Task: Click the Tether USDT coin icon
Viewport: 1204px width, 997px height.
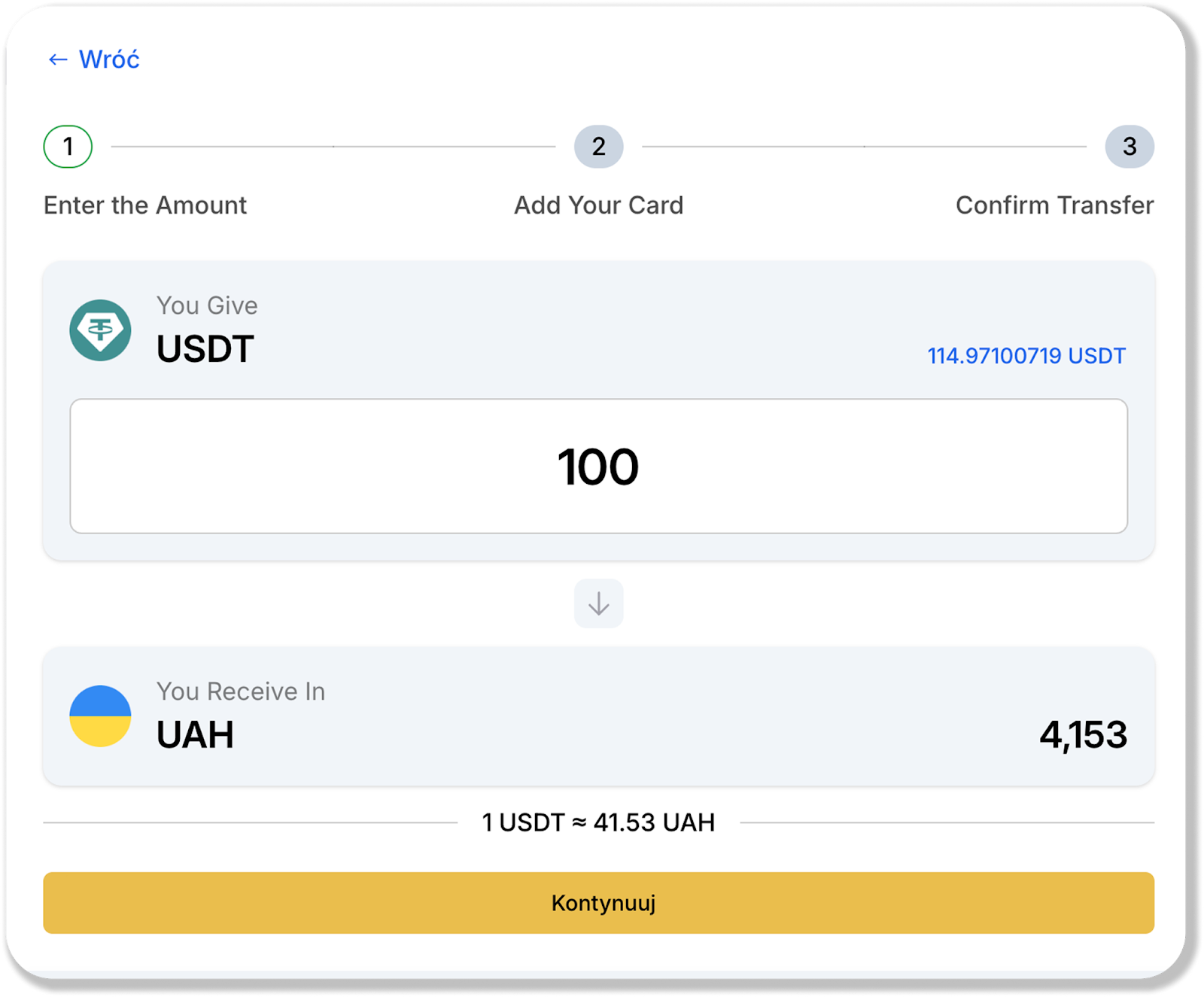Action: tap(100, 330)
